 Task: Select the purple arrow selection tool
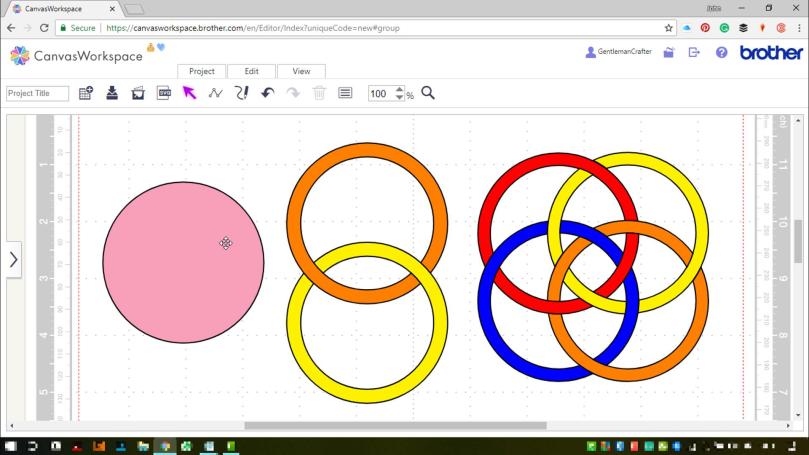pyautogui.click(x=189, y=93)
